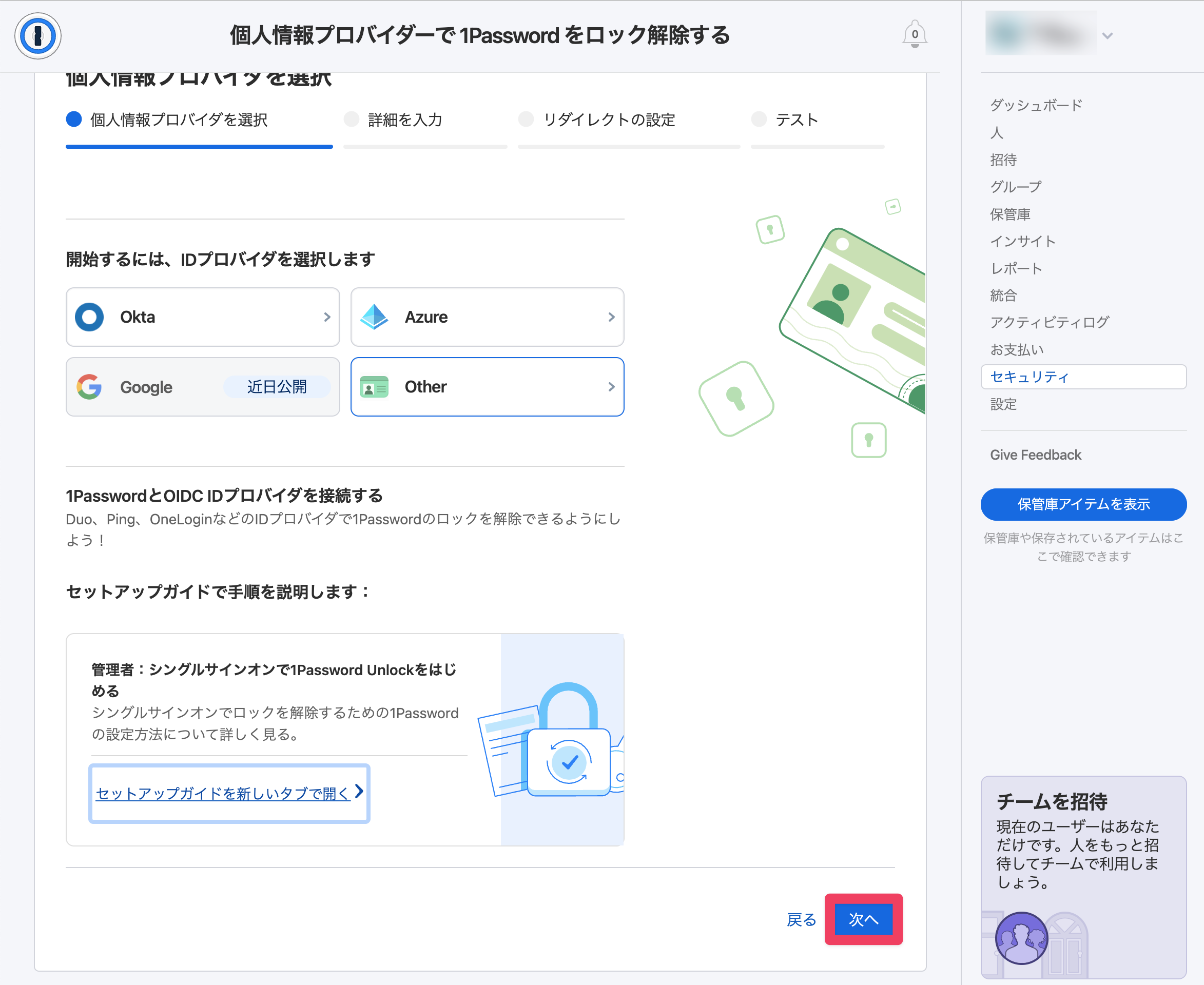This screenshot has height=985, width=1204.
Task: Click the padlock illustration in setup guide card
Action: point(568,739)
